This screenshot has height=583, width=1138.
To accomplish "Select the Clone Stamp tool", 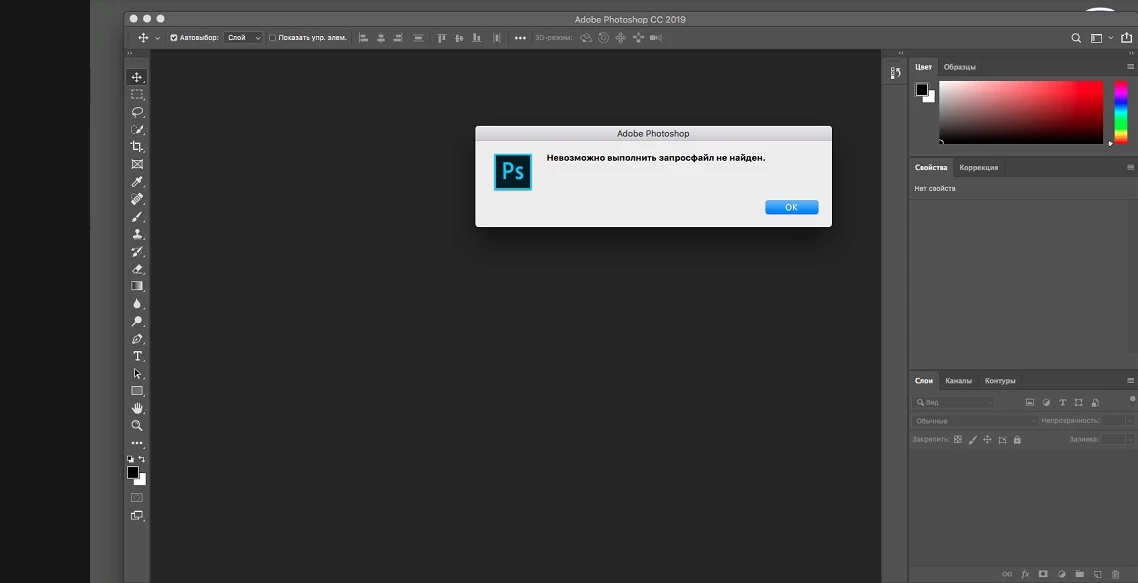I will pos(136,234).
